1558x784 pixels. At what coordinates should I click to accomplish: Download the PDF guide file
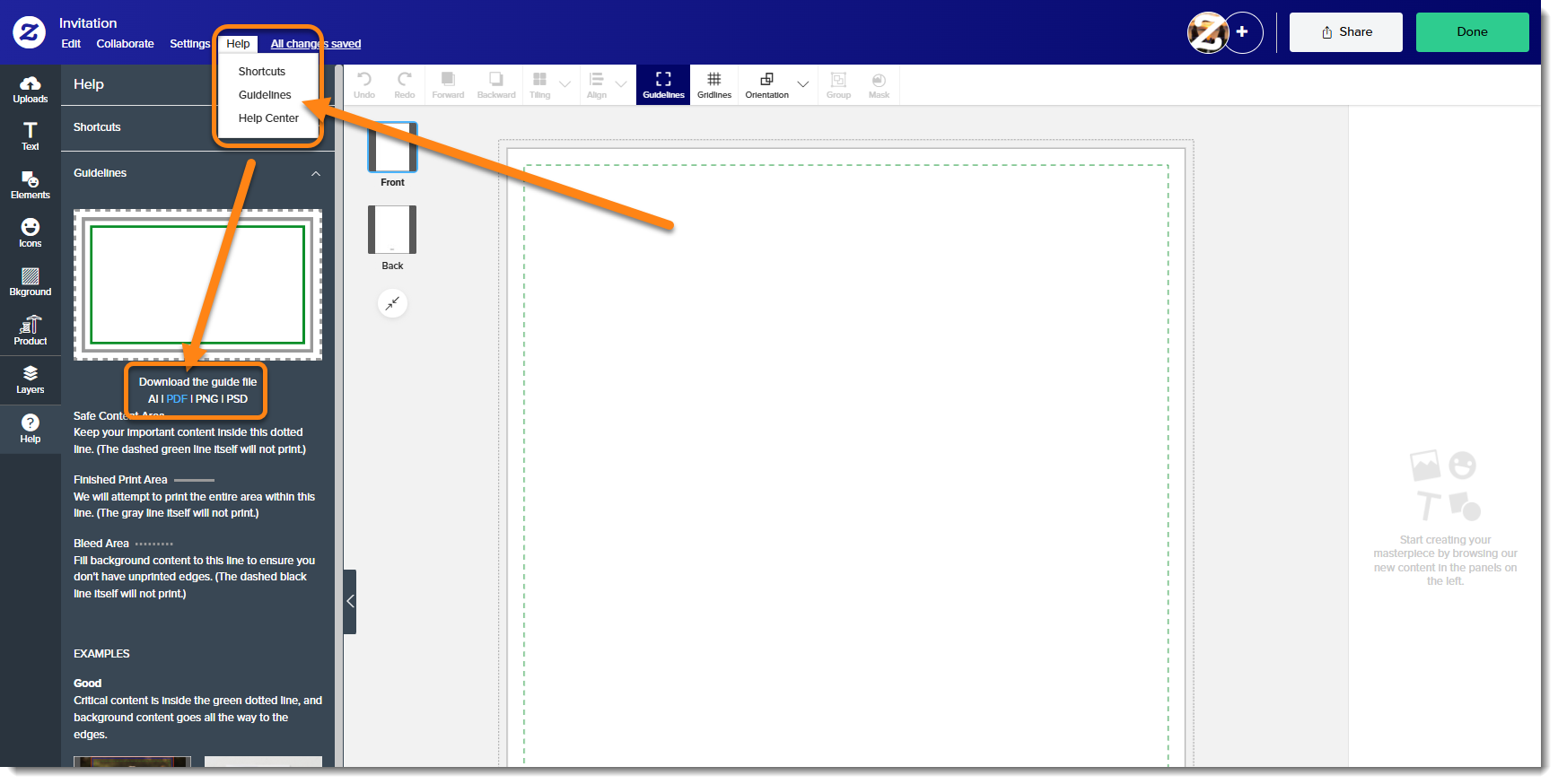[x=177, y=399]
